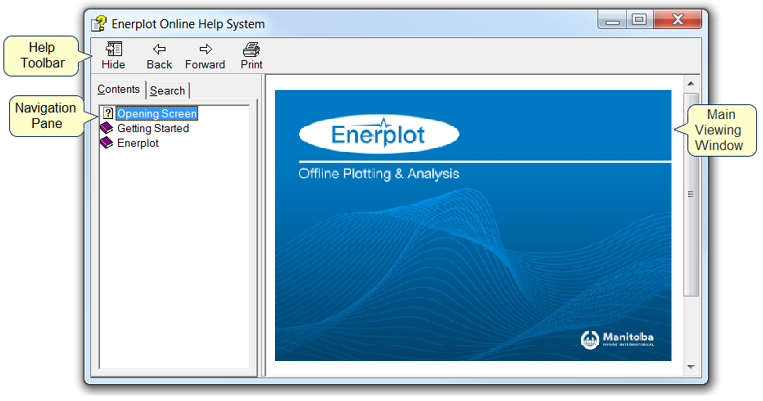The image size is (763, 401).
Task: Click the Enerplot purple book icon
Action: point(107,143)
